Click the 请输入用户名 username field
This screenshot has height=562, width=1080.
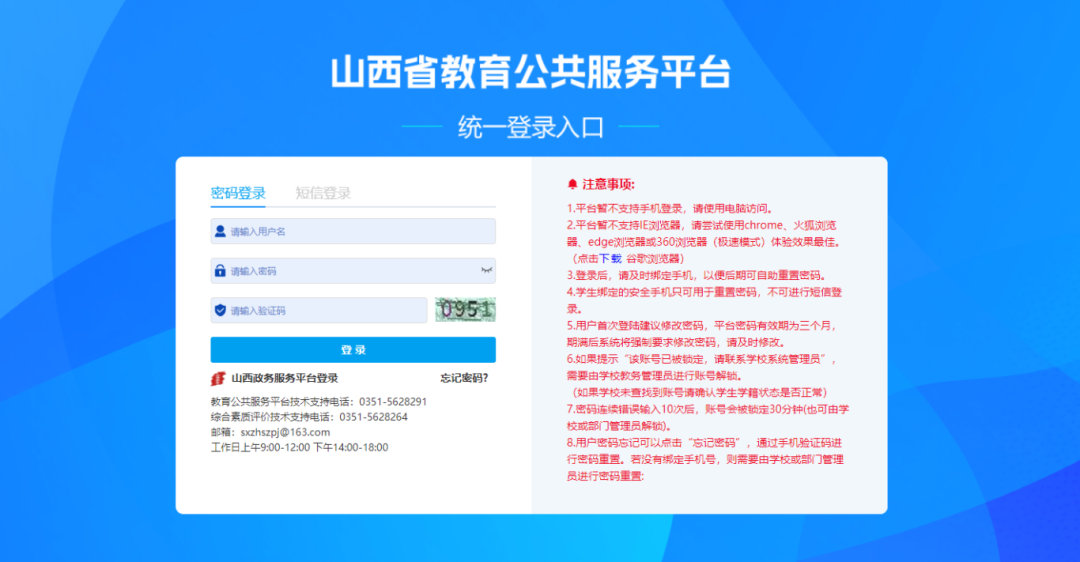click(x=353, y=231)
